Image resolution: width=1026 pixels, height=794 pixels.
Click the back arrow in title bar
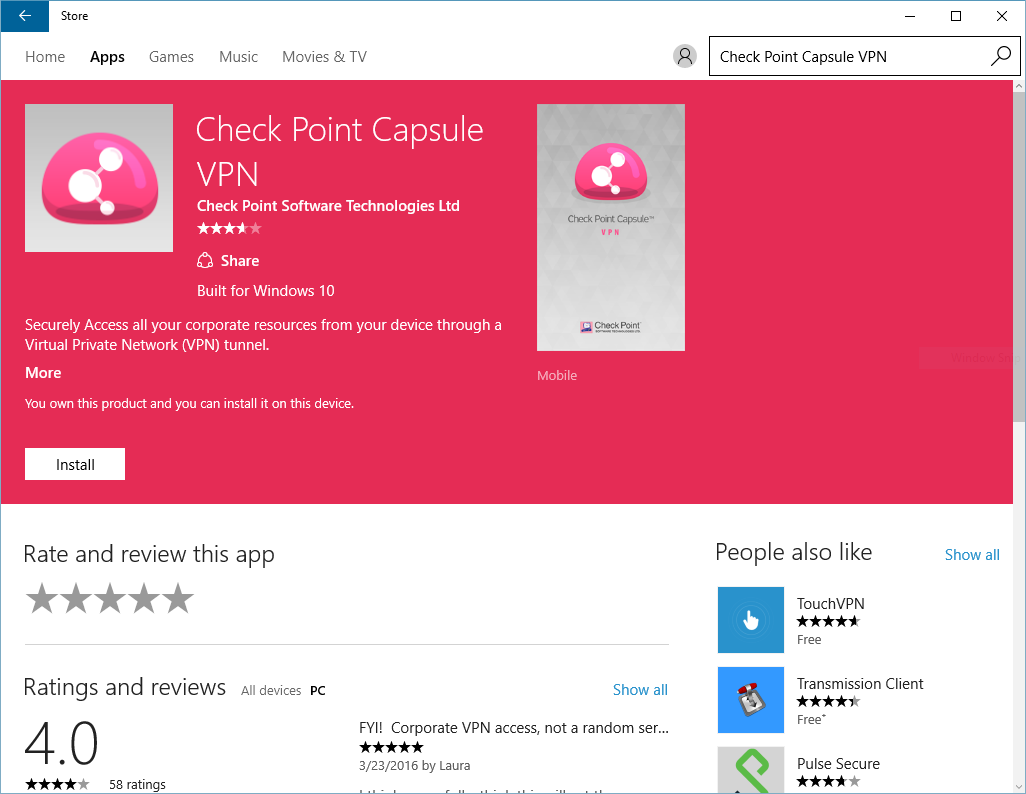point(25,16)
